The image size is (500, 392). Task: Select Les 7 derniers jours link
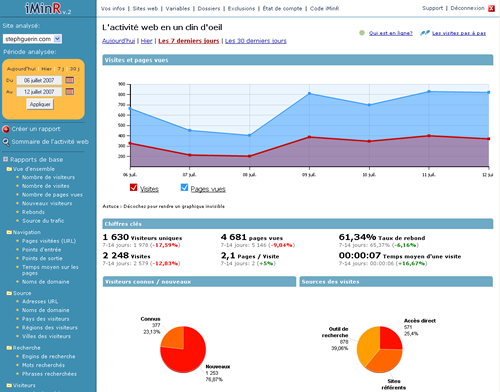tap(189, 41)
